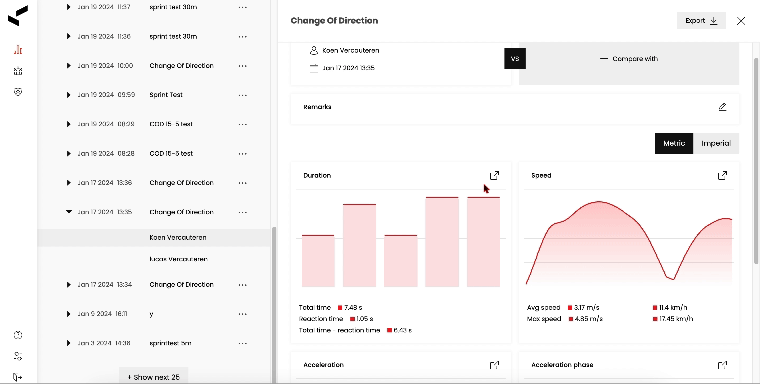The width and height of the screenshot is (760, 384).
Task: Switch units to Metric
Action: [x=674, y=144]
